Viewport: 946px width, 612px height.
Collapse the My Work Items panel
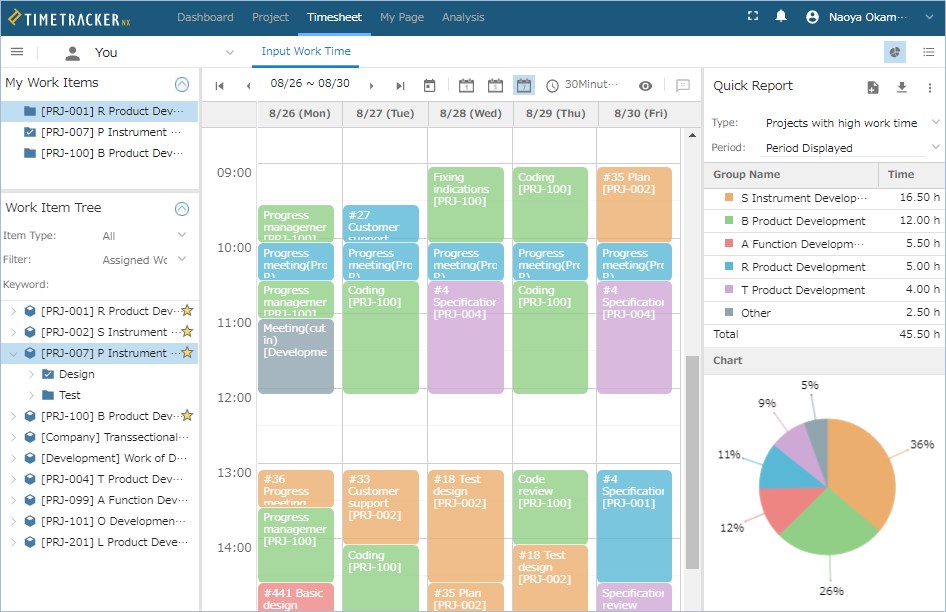coord(181,84)
